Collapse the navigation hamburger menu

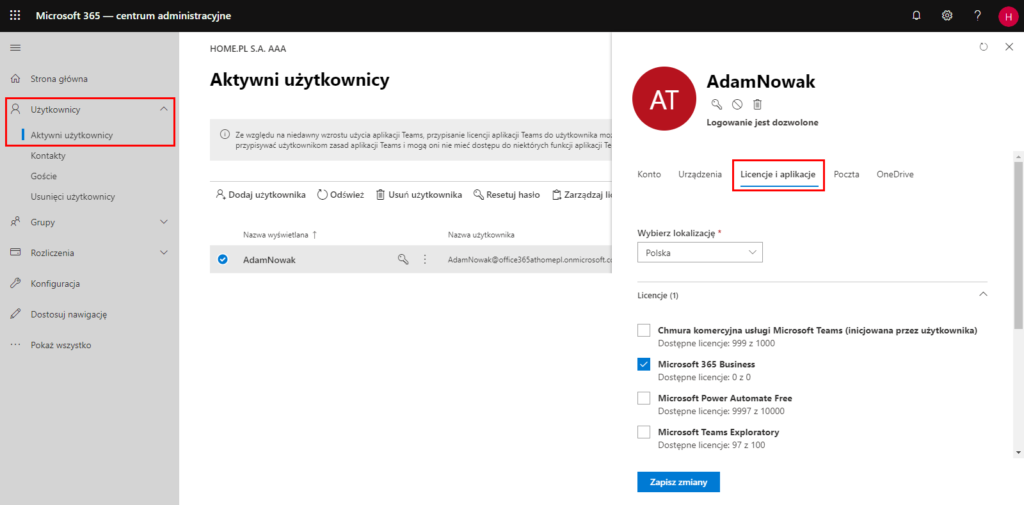coord(15,48)
